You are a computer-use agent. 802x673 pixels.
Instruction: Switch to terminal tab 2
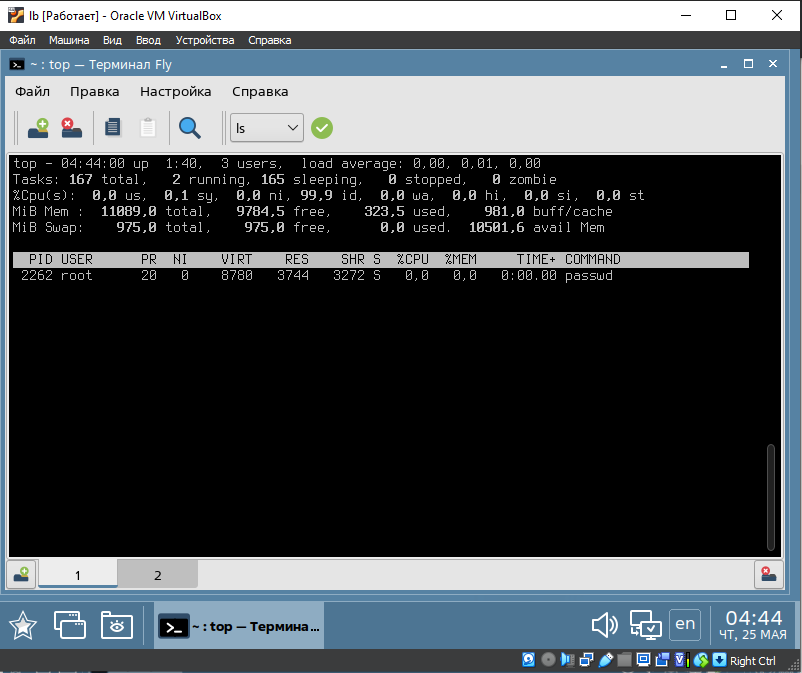click(x=158, y=575)
